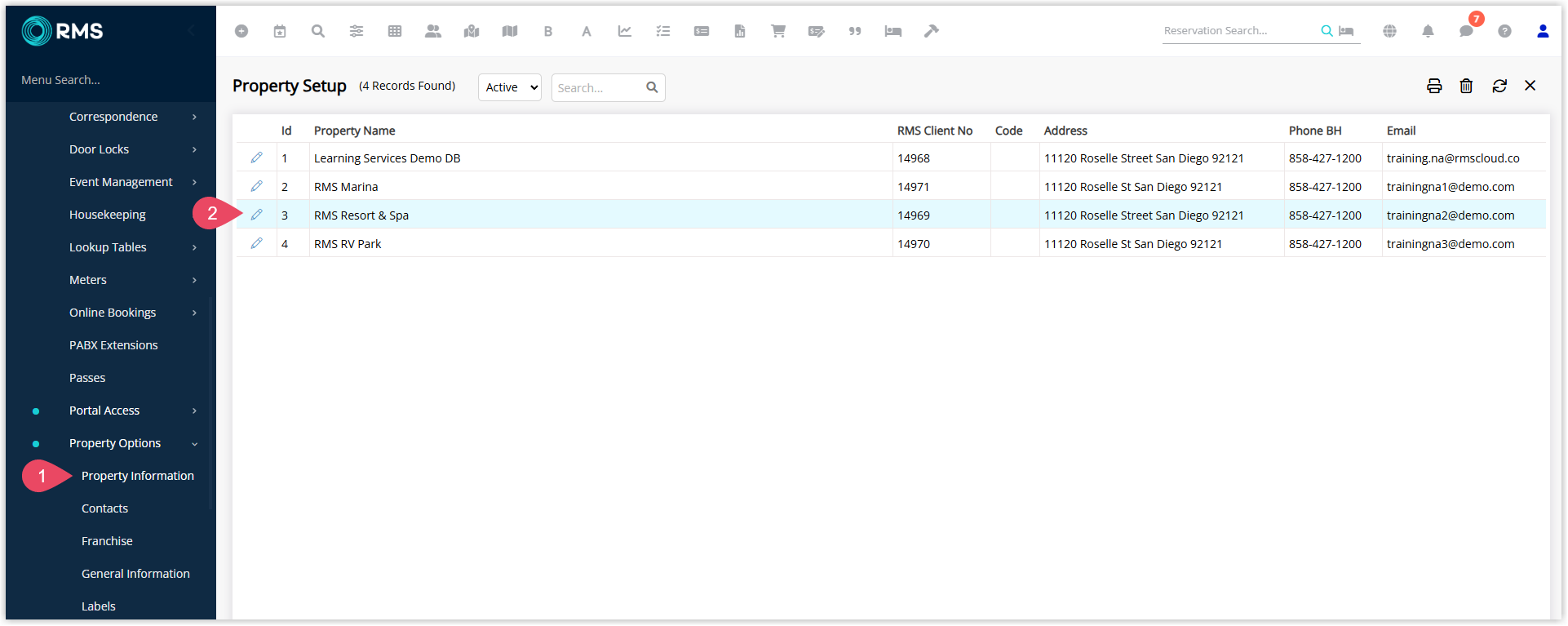Expand the Lookup Tables menu

point(108,247)
